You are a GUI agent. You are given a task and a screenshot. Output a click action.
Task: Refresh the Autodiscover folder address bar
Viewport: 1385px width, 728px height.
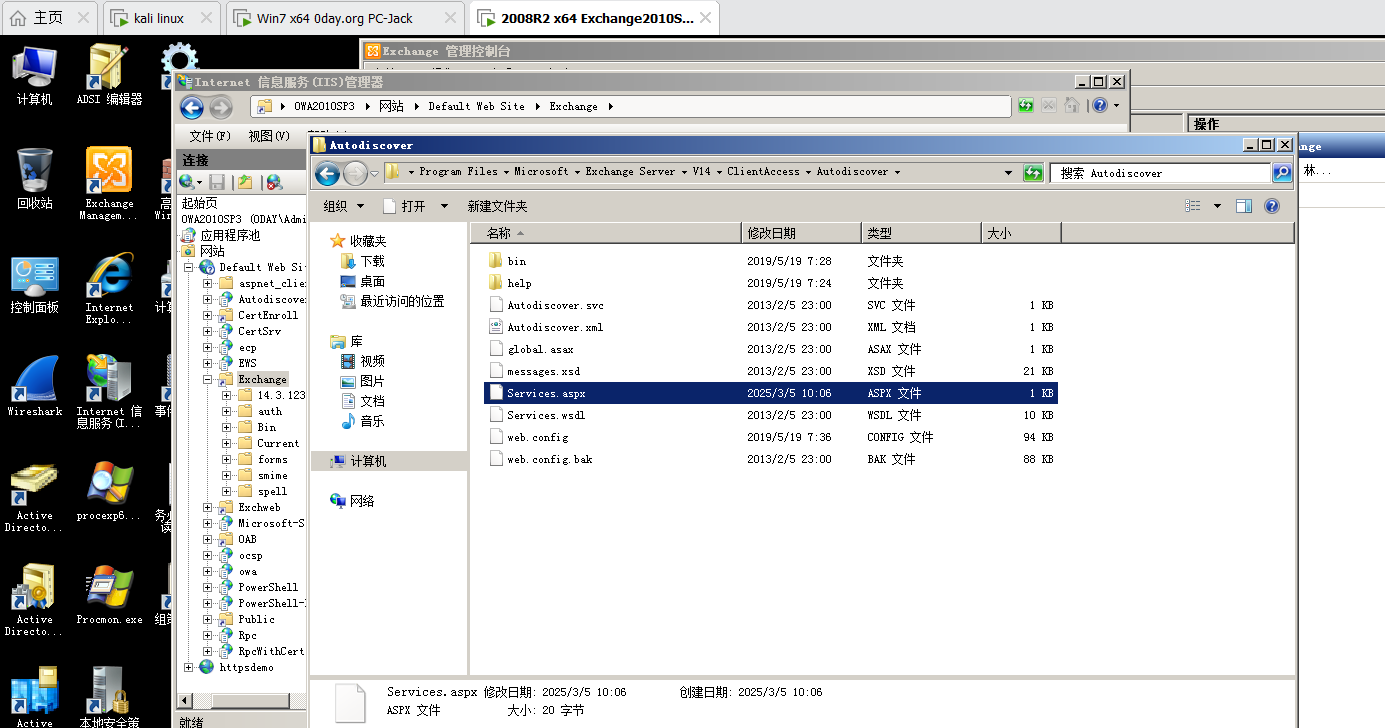[x=1033, y=173]
